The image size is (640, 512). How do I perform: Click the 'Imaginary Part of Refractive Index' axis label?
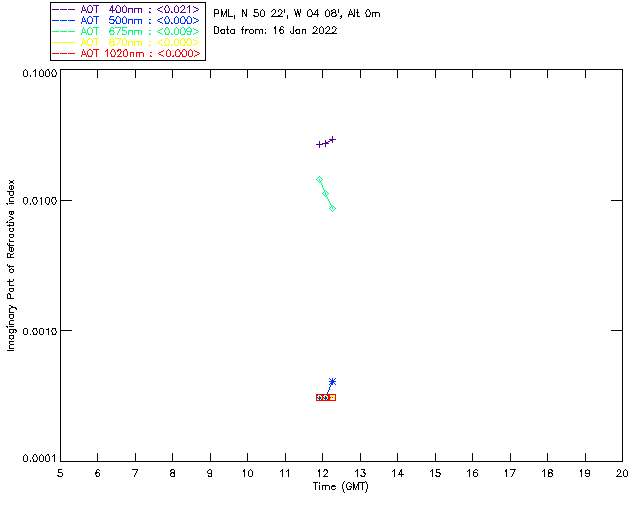tap(11, 265)
